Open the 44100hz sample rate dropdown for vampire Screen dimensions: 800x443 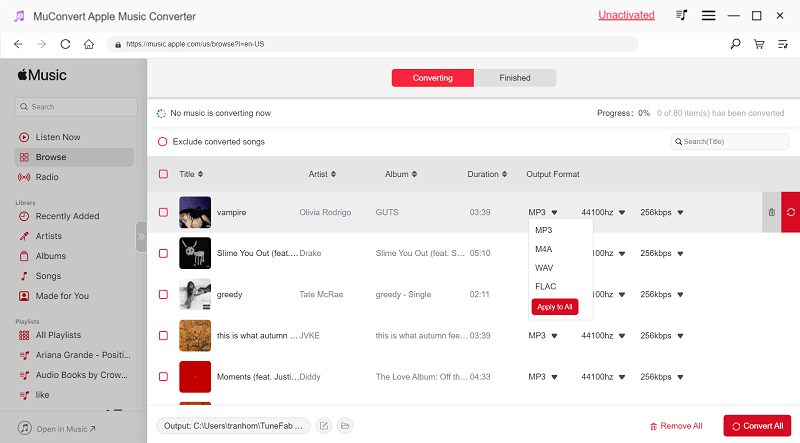[603, 212]
